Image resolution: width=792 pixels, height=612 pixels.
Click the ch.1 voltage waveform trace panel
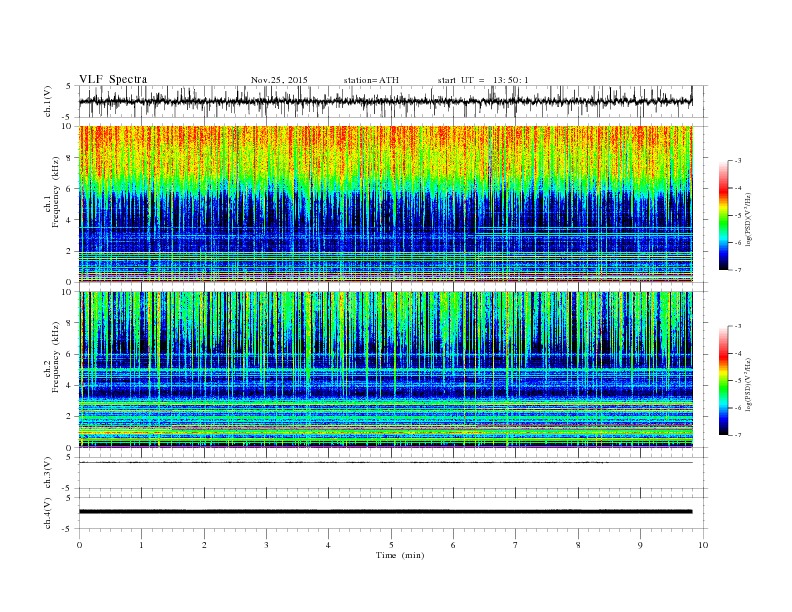(x=393, y=101)
